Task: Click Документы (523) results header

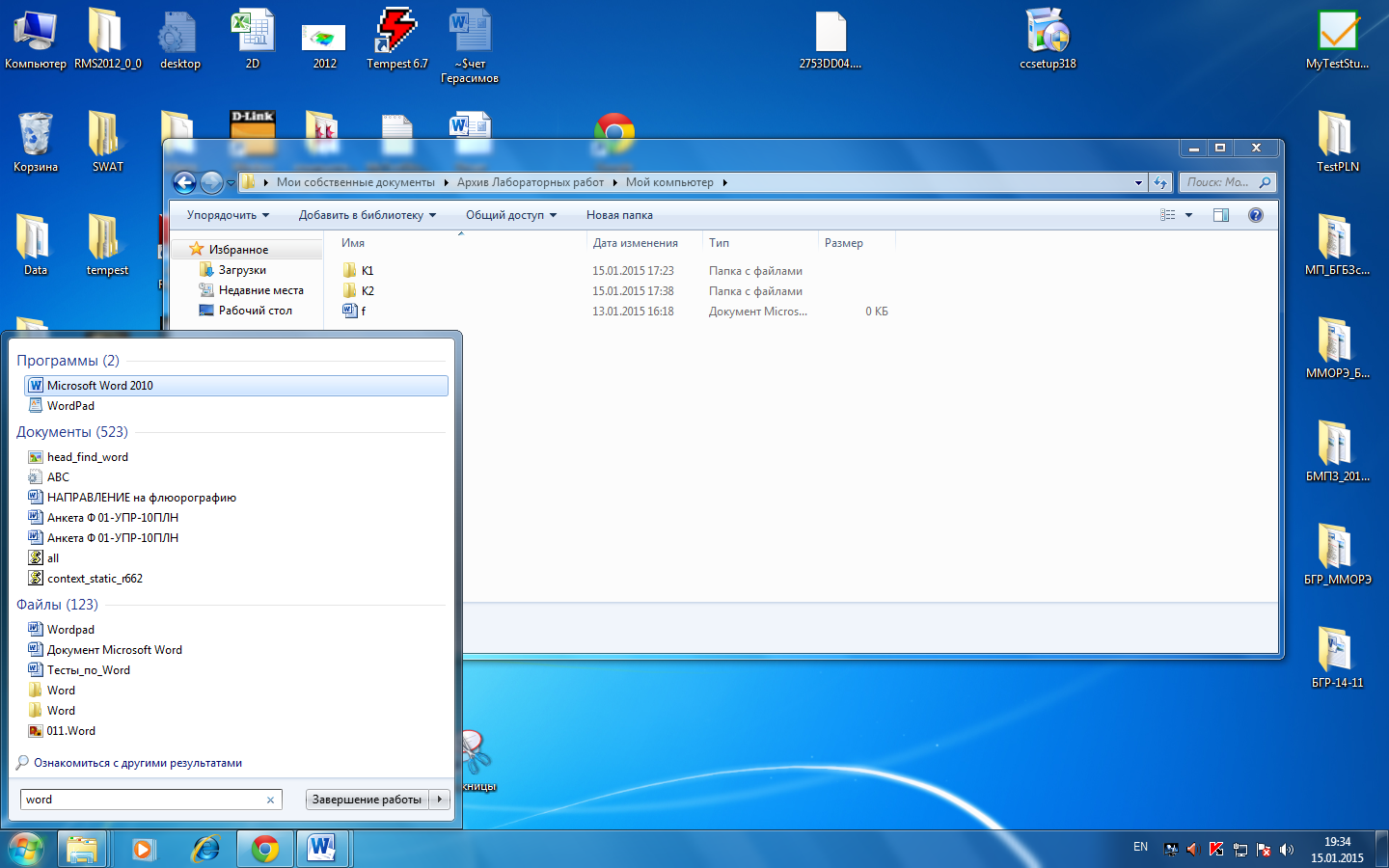Action: 72,432
